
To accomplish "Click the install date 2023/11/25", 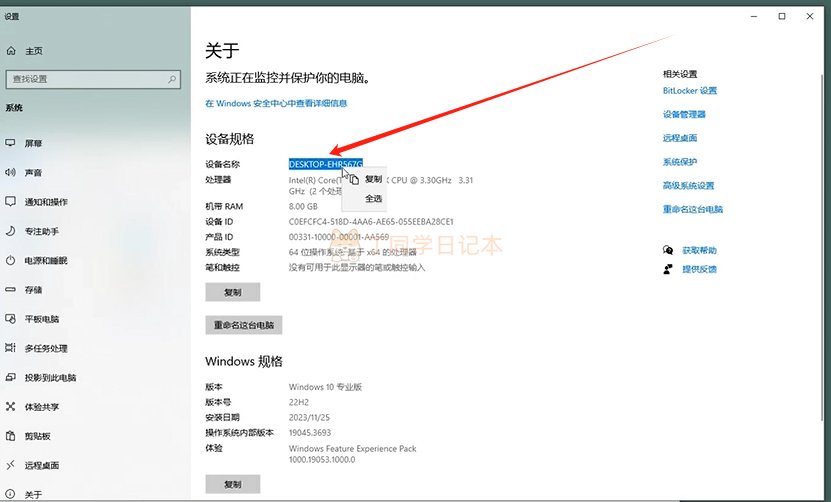I will [x=309, y=418].
